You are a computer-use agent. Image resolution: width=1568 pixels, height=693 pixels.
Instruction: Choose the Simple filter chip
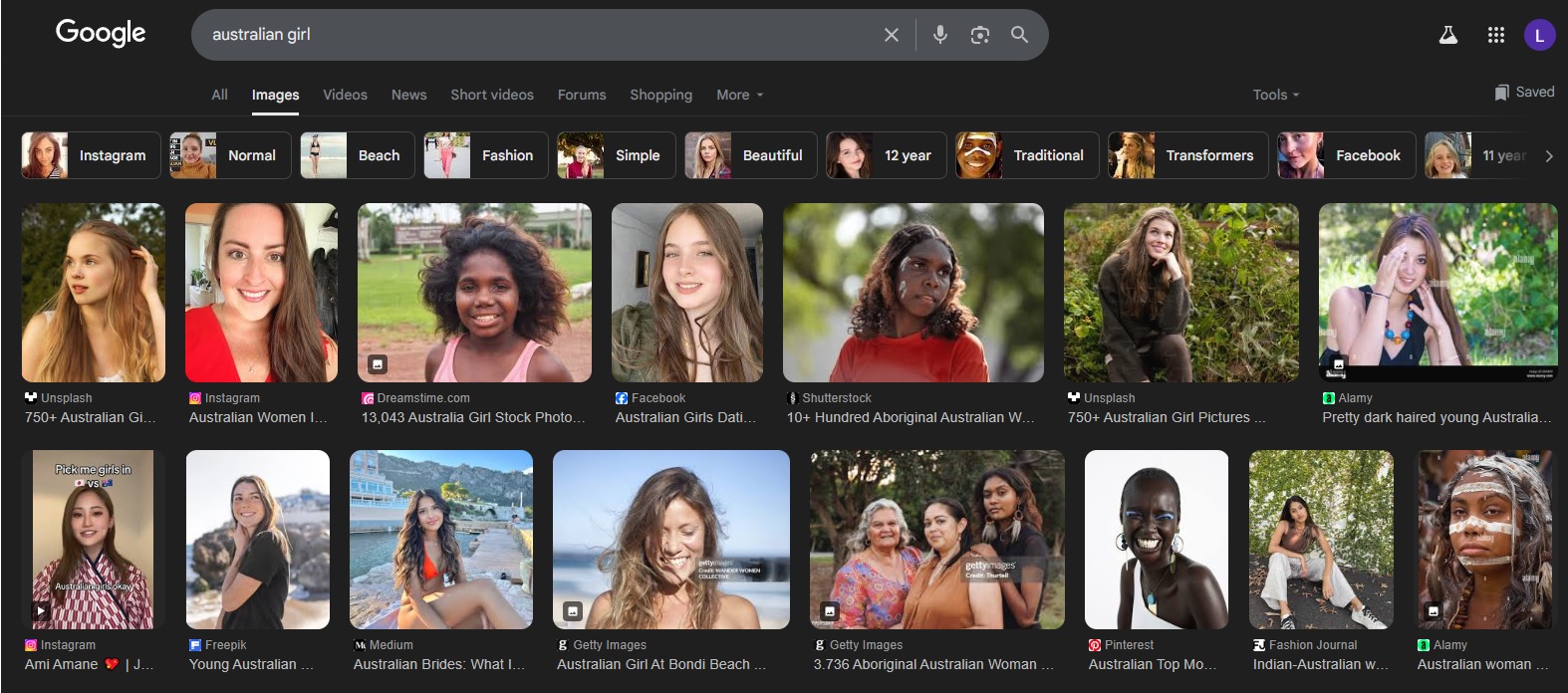point(617,155)
